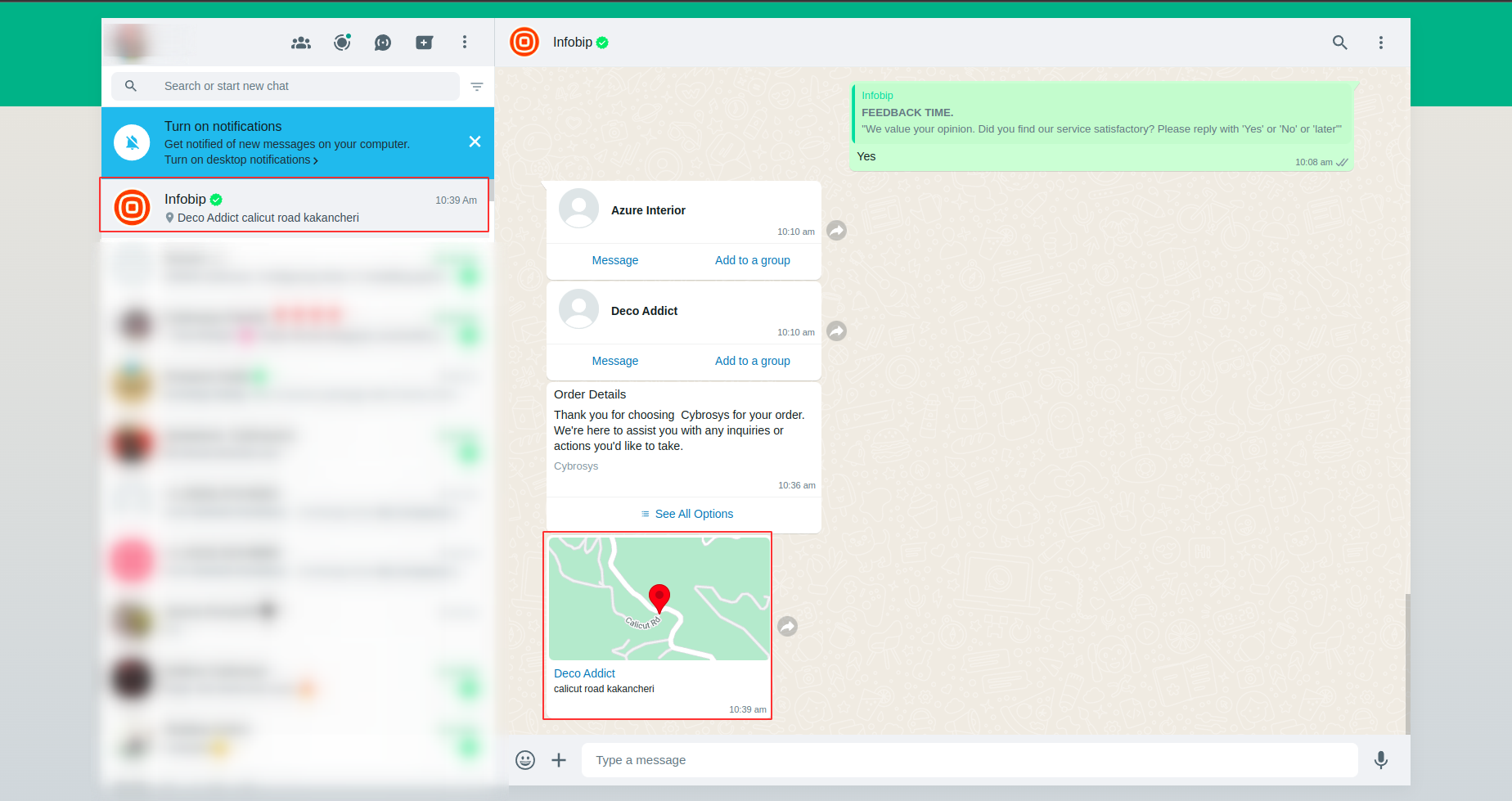Click the magnifier icon in chat search box

[131, 86]
